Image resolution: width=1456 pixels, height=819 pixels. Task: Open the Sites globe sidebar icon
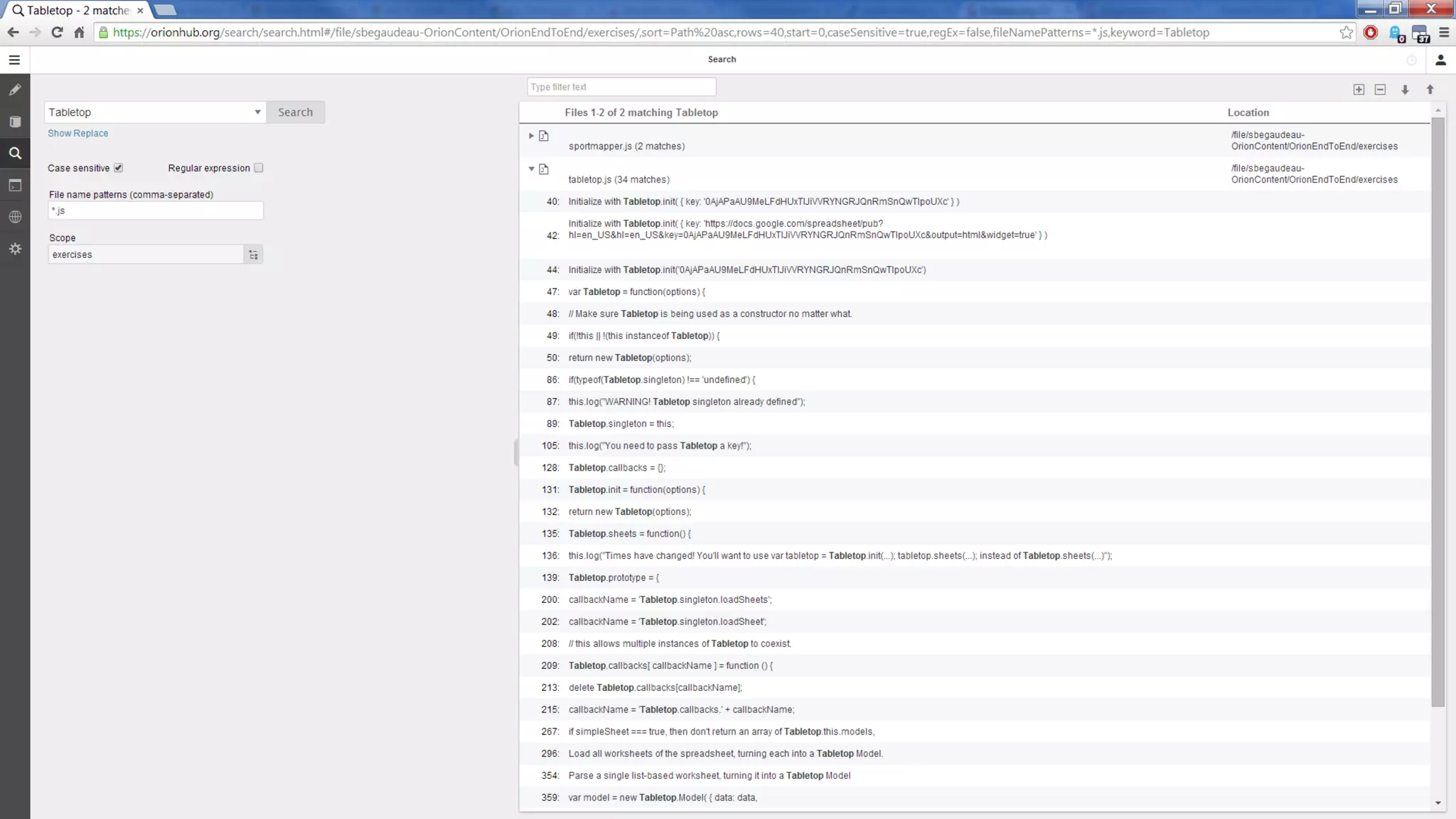(15, 217)
